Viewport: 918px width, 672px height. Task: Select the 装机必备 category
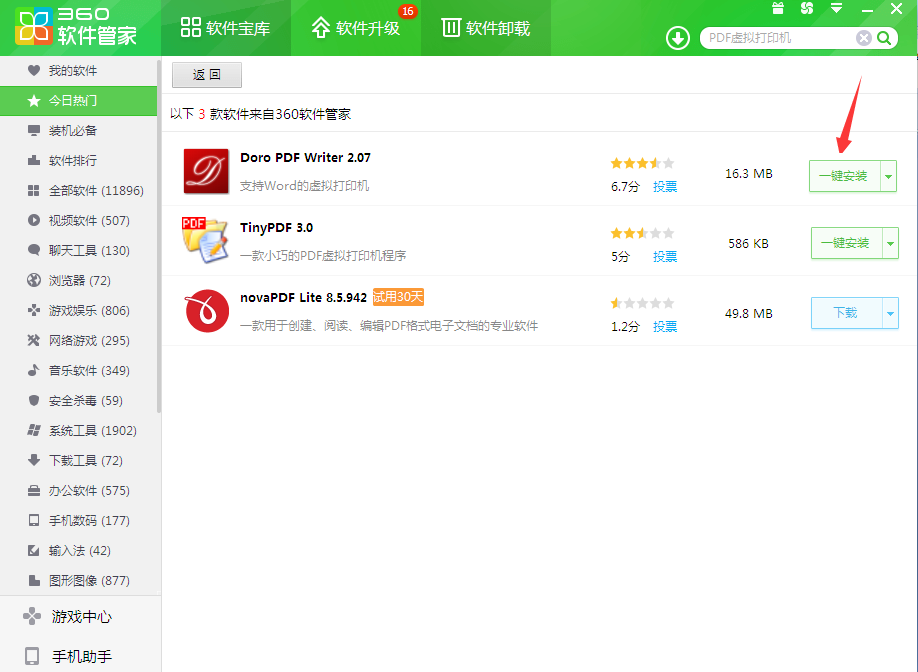click(78, 131)
